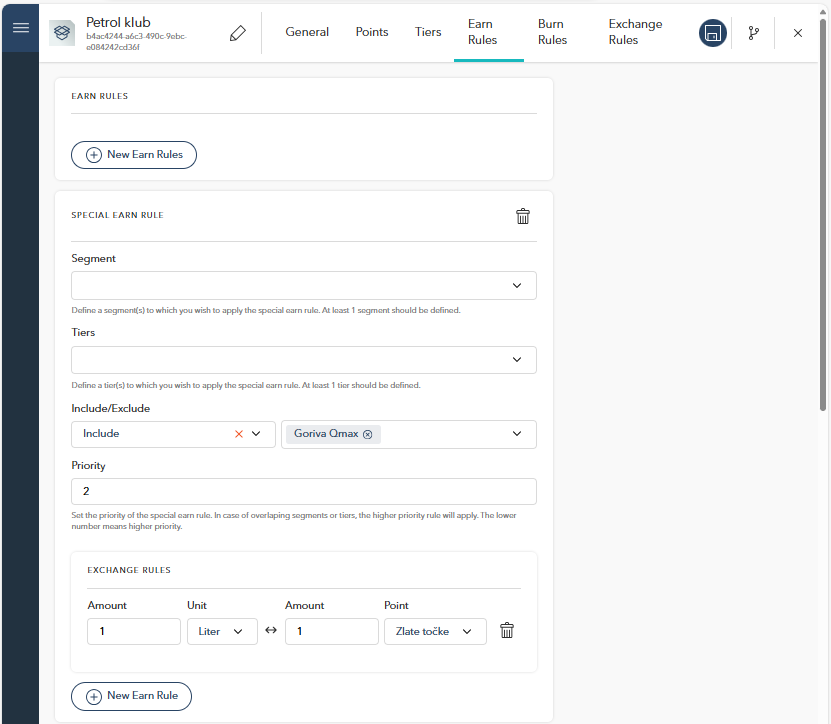Click the Special Earn Rule heading
The image size is (831, 724).
point(117,215)
